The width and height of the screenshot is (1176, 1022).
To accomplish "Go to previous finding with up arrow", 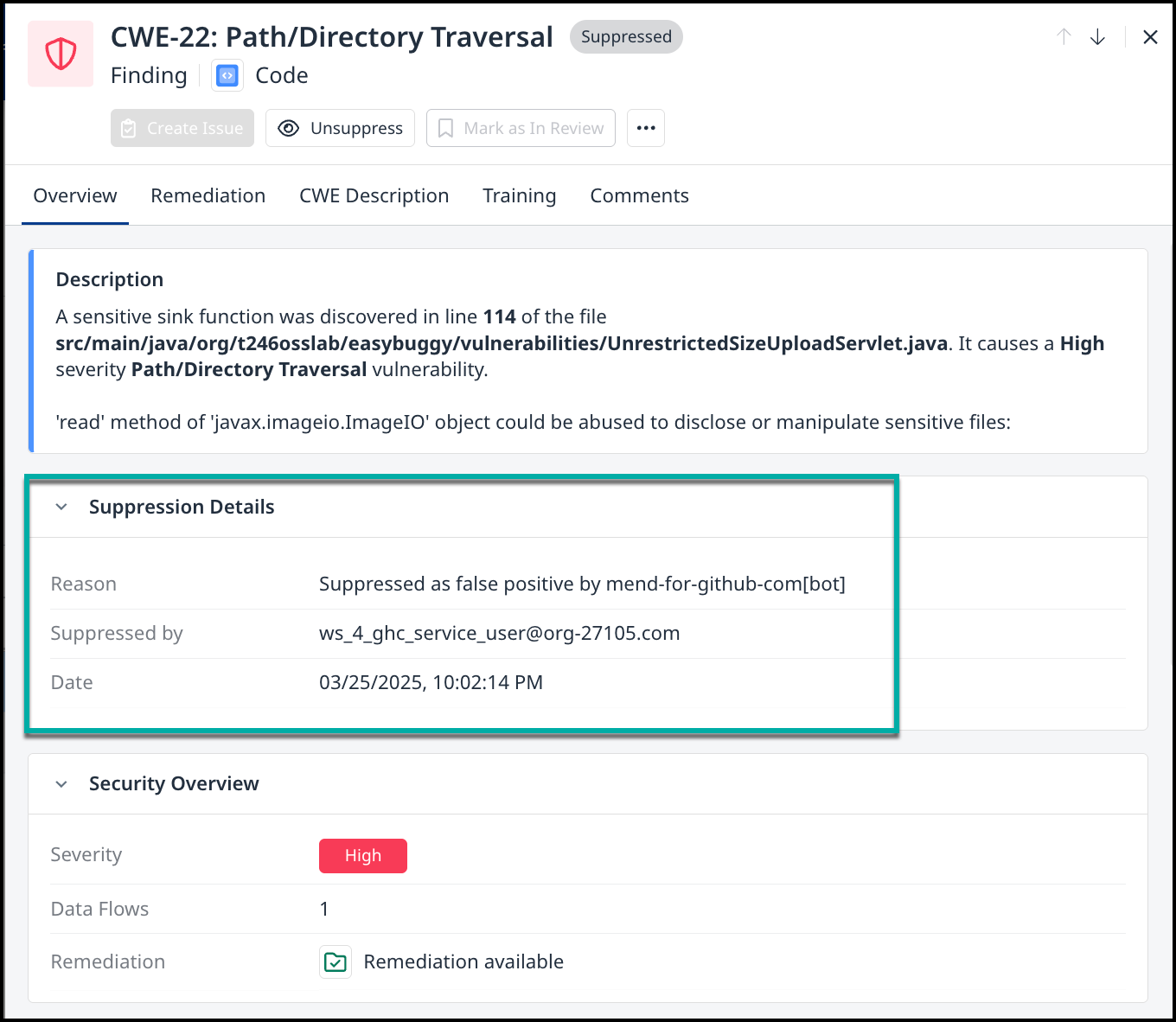I will click(x=1064, y=36).
